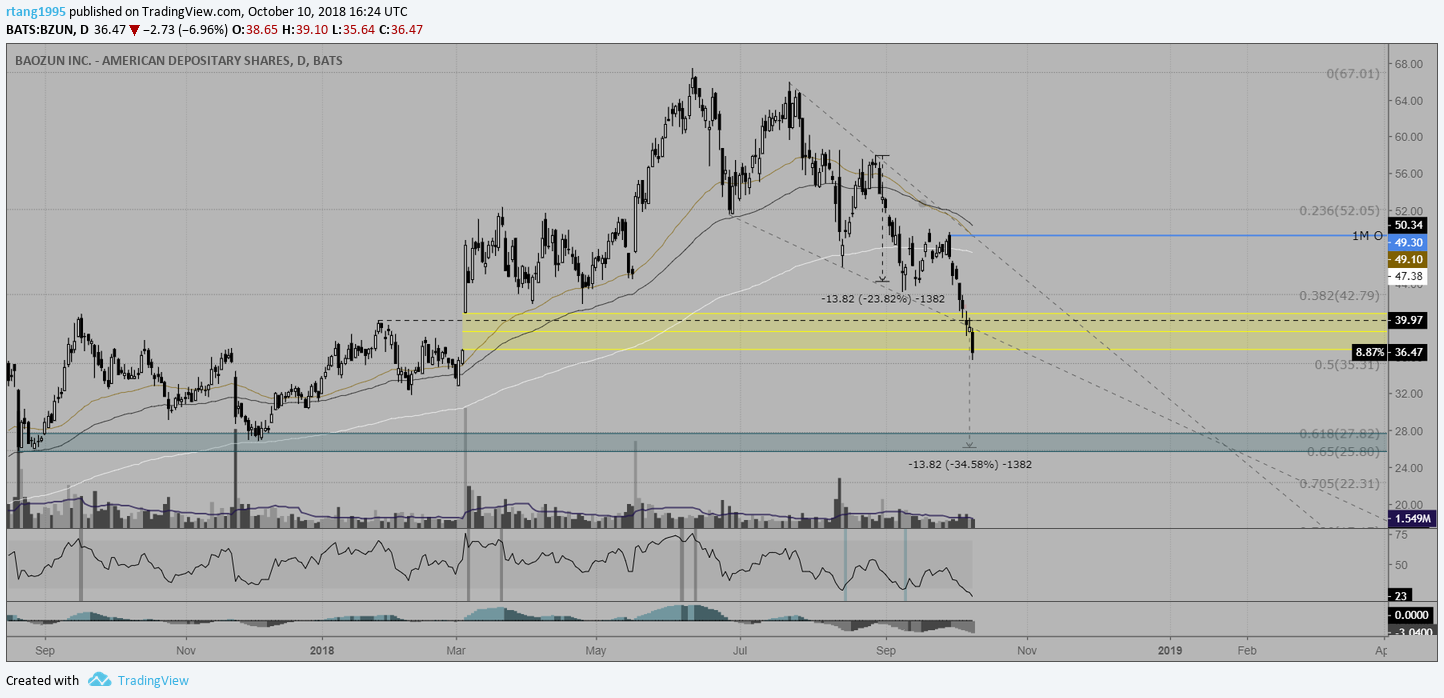Click the 2019 time axis label
The image size is (1444, 698).
coord(1170,649)
